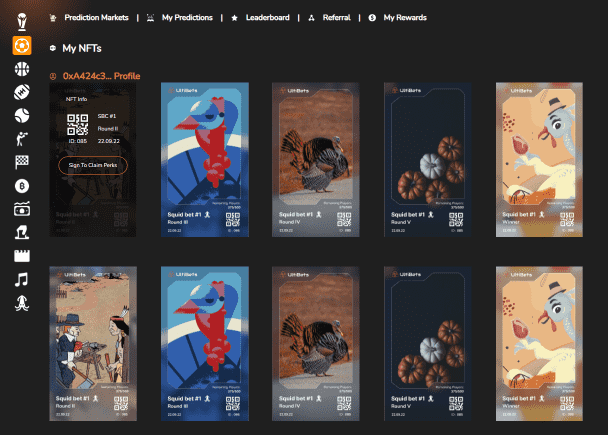The image size is (608, 435).
Task: Select lower row Round III blue turkey card
Action: pos(205,344)
